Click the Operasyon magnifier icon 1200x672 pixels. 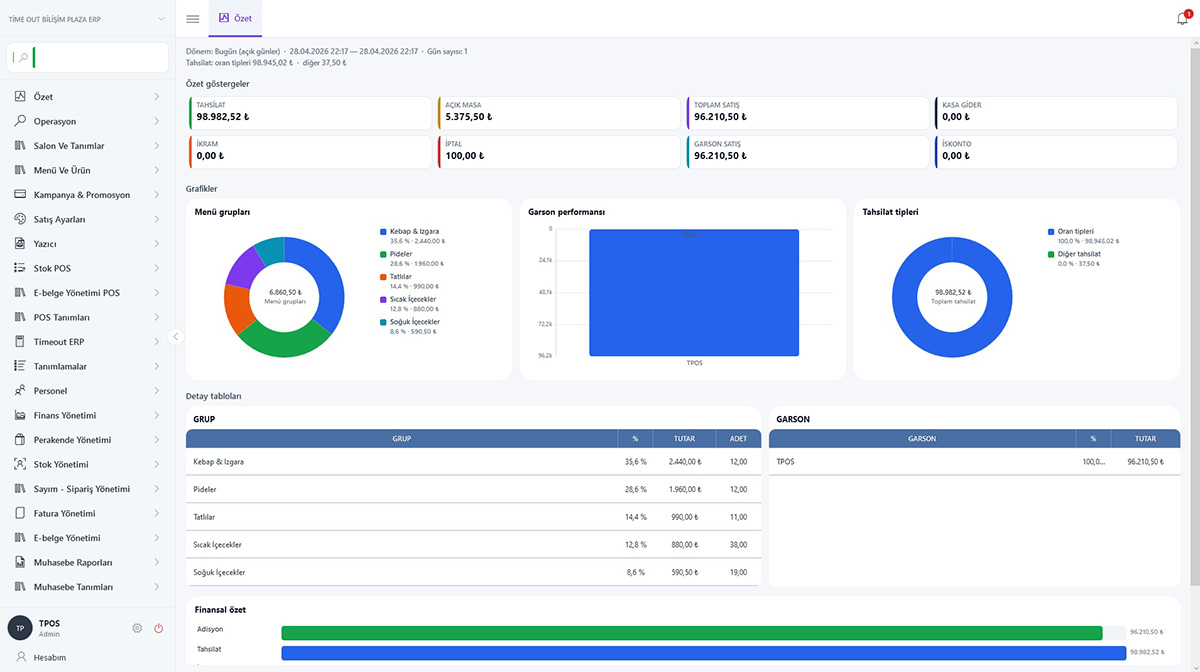(20, 121)
